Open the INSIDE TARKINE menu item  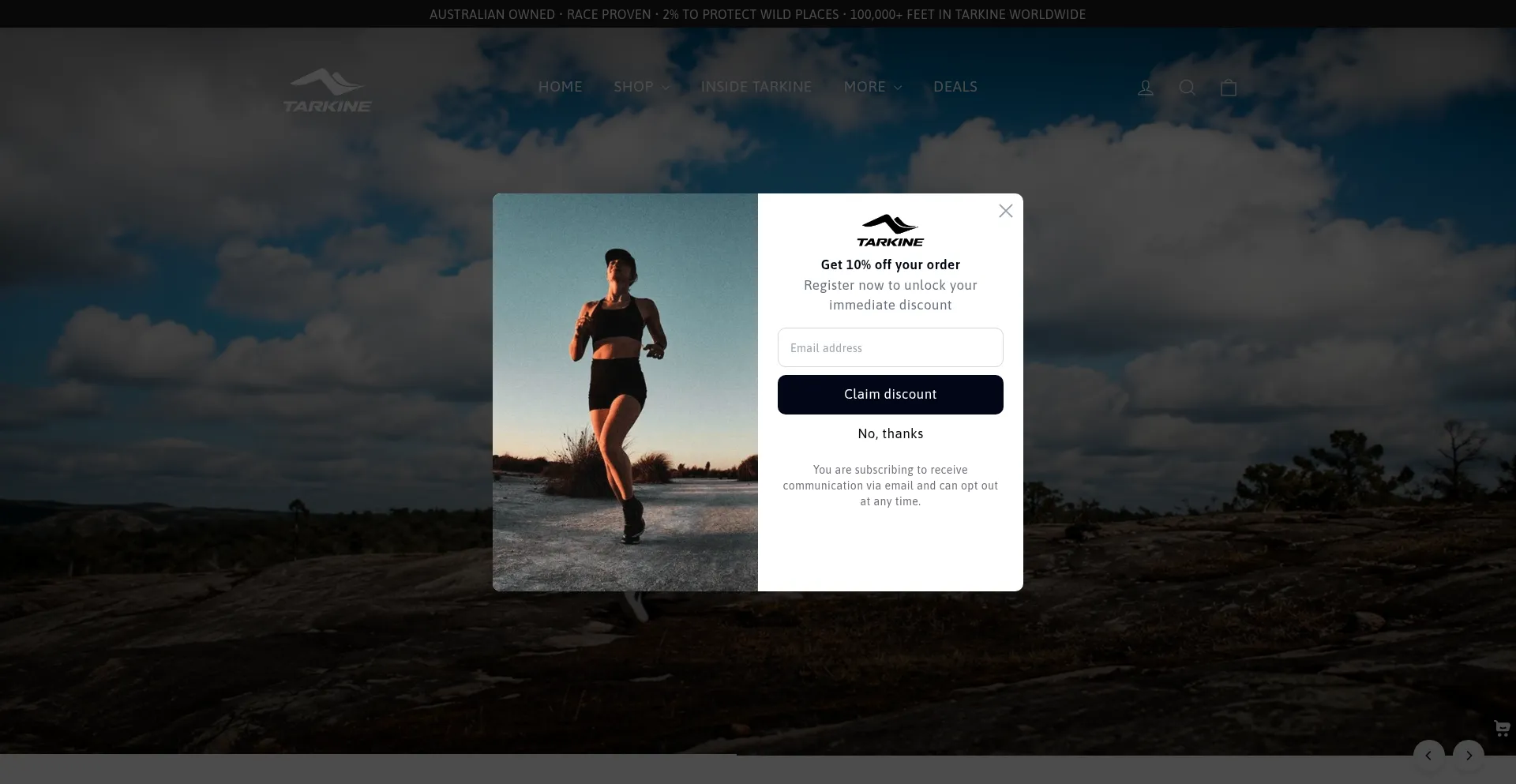tap(756, 87)
